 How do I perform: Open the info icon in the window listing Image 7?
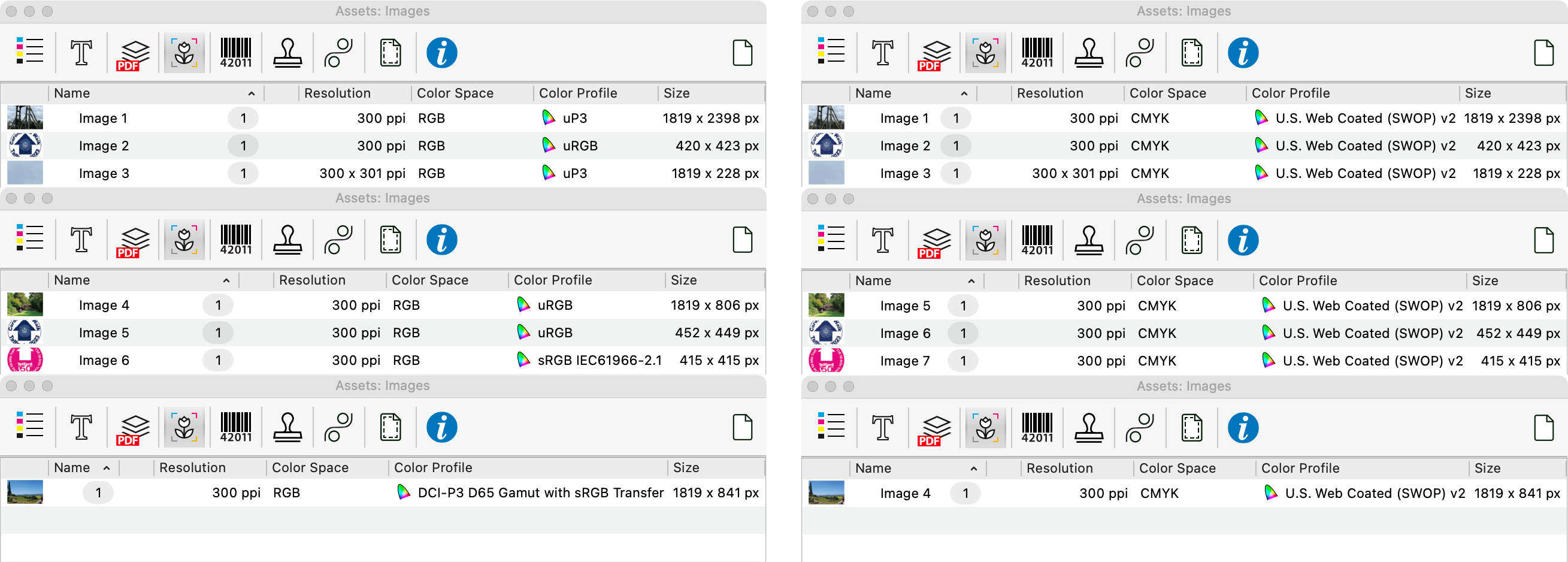[1243, 240]
